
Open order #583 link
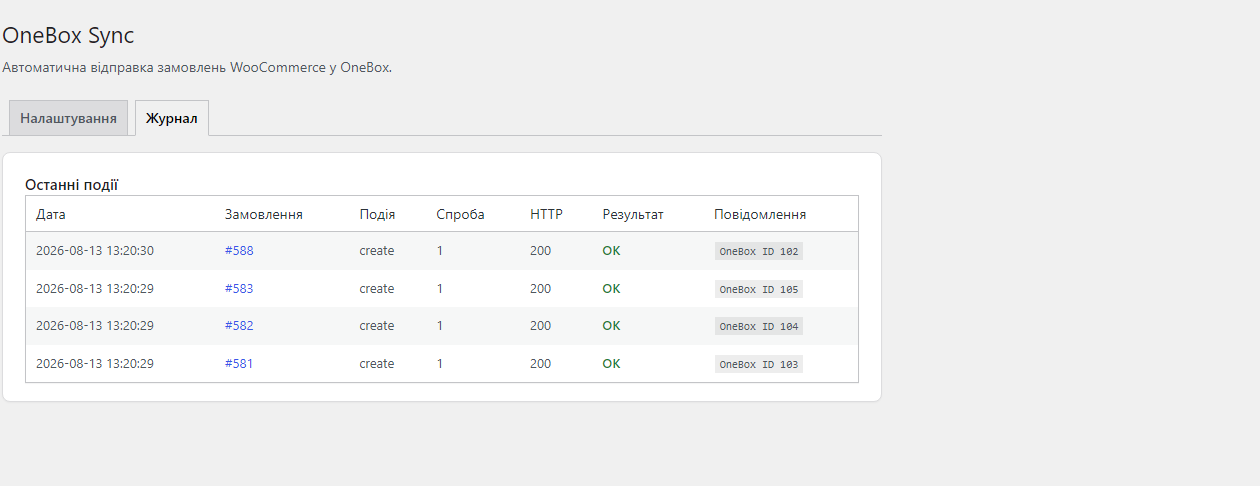(239, 289)
